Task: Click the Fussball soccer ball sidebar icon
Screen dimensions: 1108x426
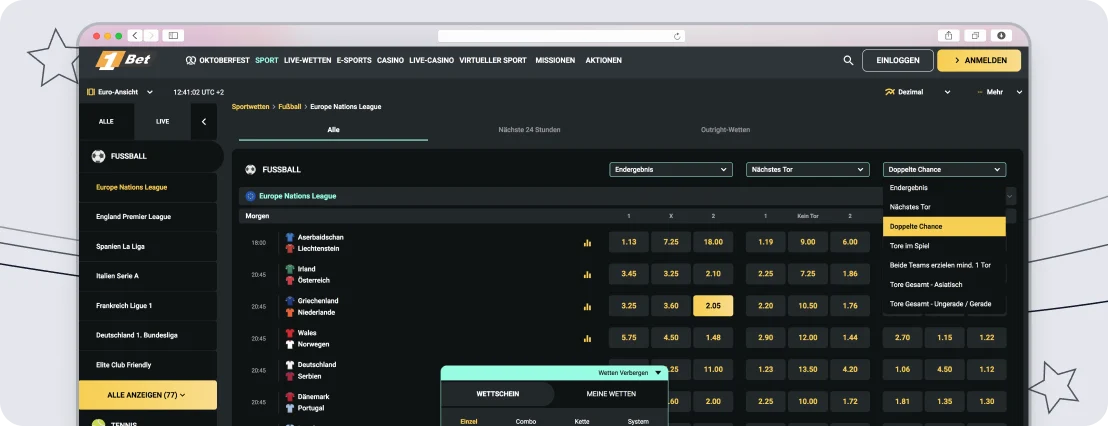Action: 98,156
